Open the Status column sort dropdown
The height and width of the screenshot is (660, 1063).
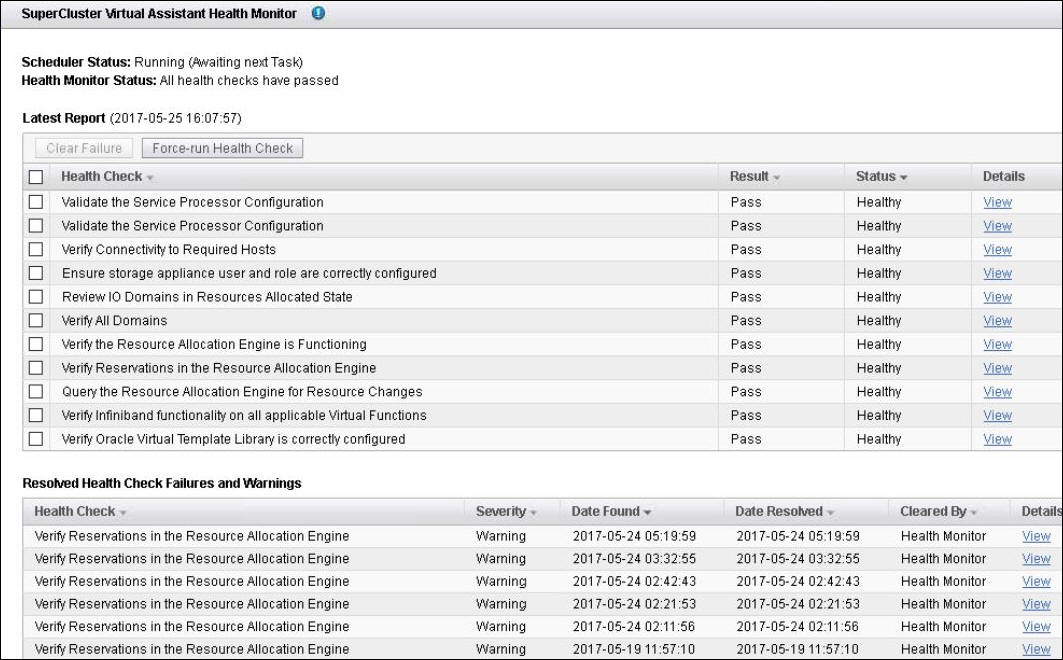tap(901, 176)
